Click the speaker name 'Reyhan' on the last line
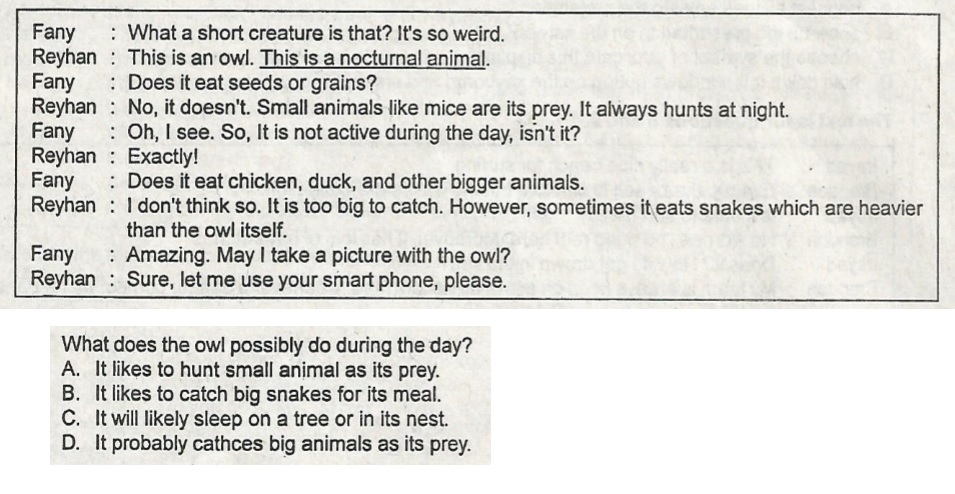Viewport: 955px width, 494px height. tap(64, 279)
